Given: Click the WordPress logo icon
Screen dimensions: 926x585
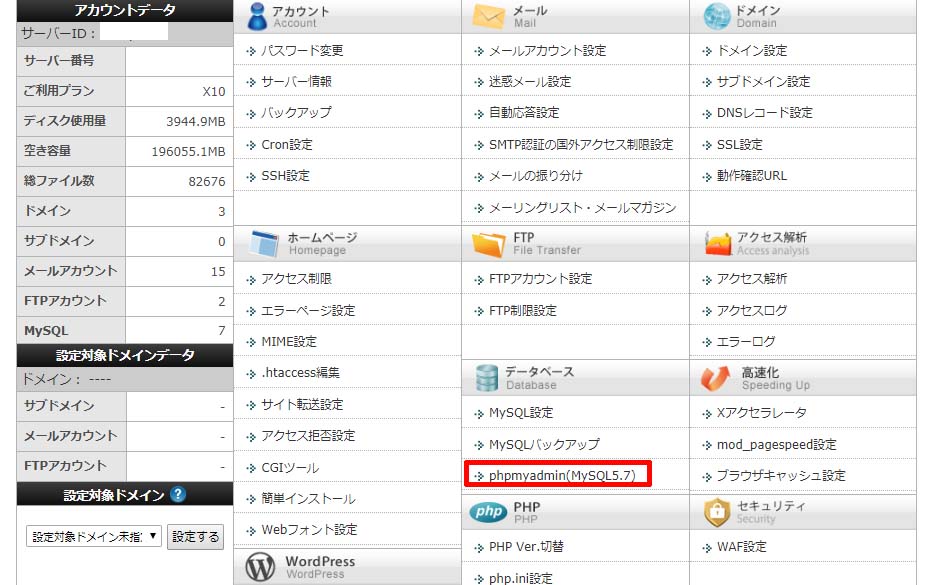Looking at the screenshot, I should [261, 567].
